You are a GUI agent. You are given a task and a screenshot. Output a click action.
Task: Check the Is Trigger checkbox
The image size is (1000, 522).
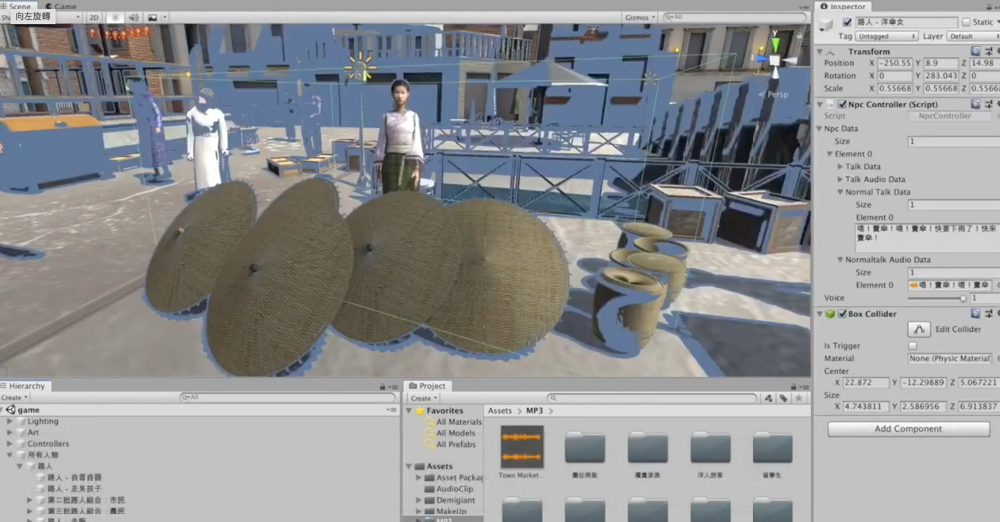point(913,346)
